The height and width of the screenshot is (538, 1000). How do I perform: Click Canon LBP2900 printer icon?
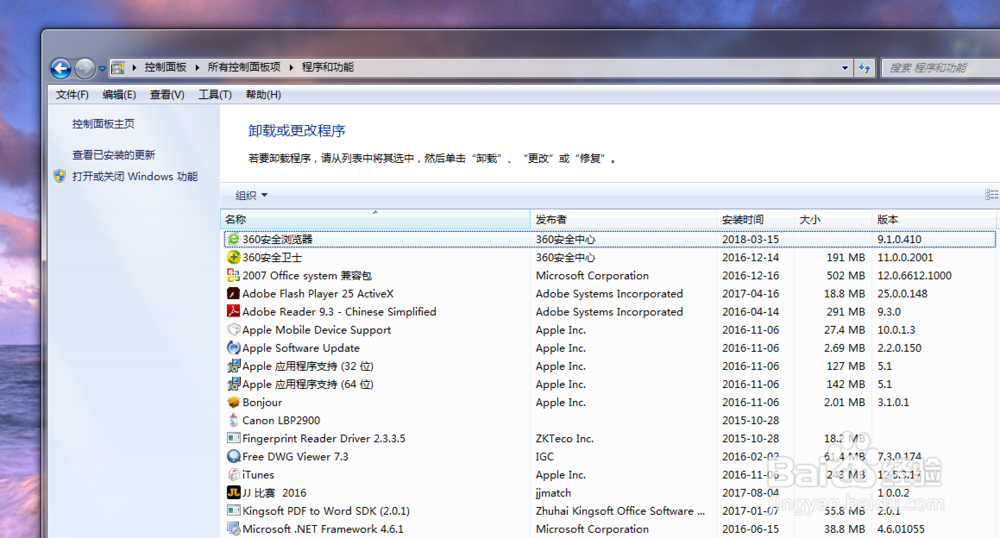pyautogui.click(x=233, y=420)
